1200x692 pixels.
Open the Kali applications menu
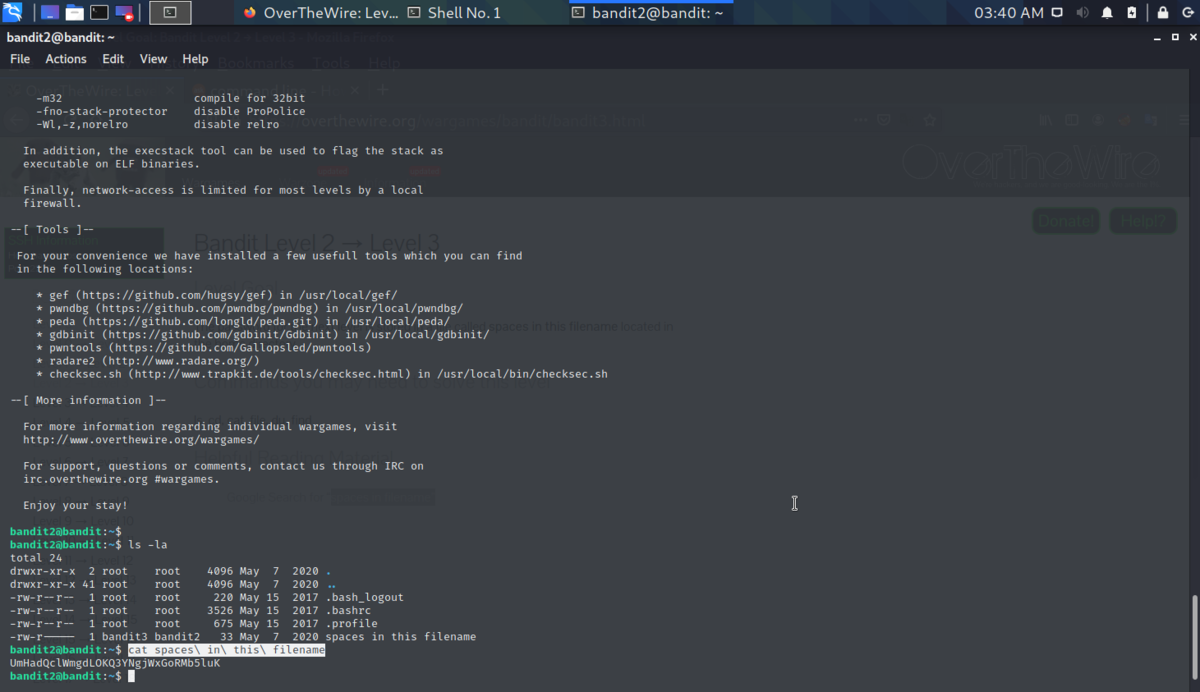[x=12, y=13]
